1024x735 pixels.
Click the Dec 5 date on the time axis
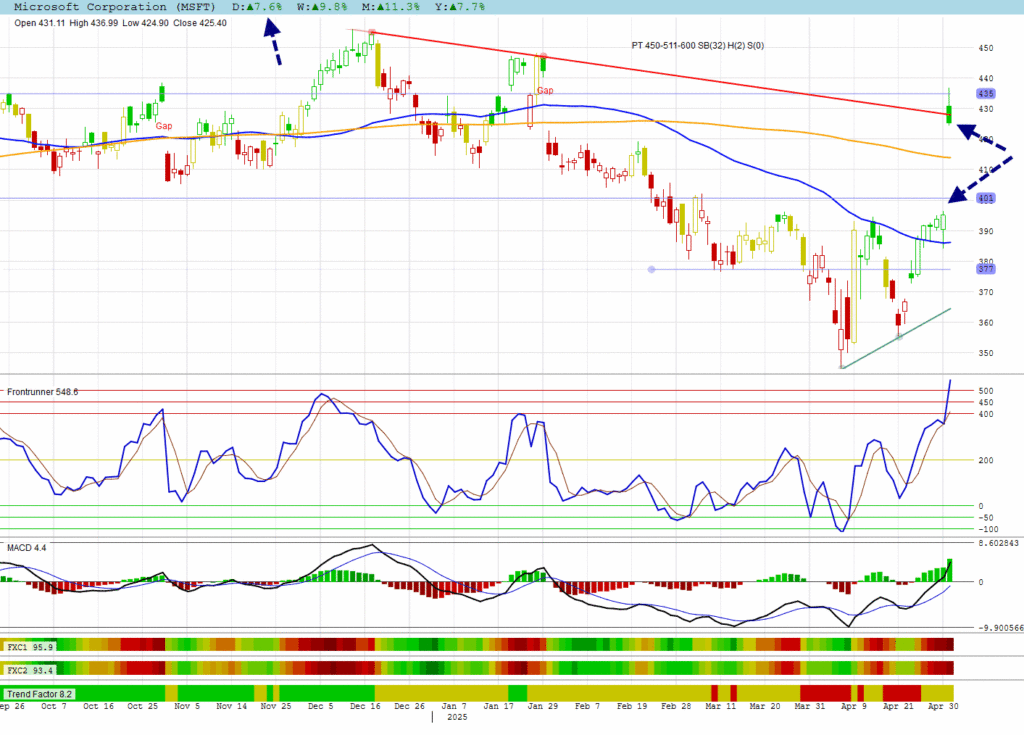click(321, 706)
